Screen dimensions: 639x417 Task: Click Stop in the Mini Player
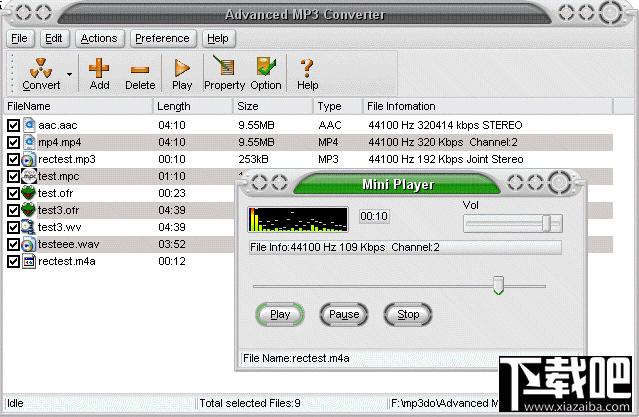coord(408,314)
